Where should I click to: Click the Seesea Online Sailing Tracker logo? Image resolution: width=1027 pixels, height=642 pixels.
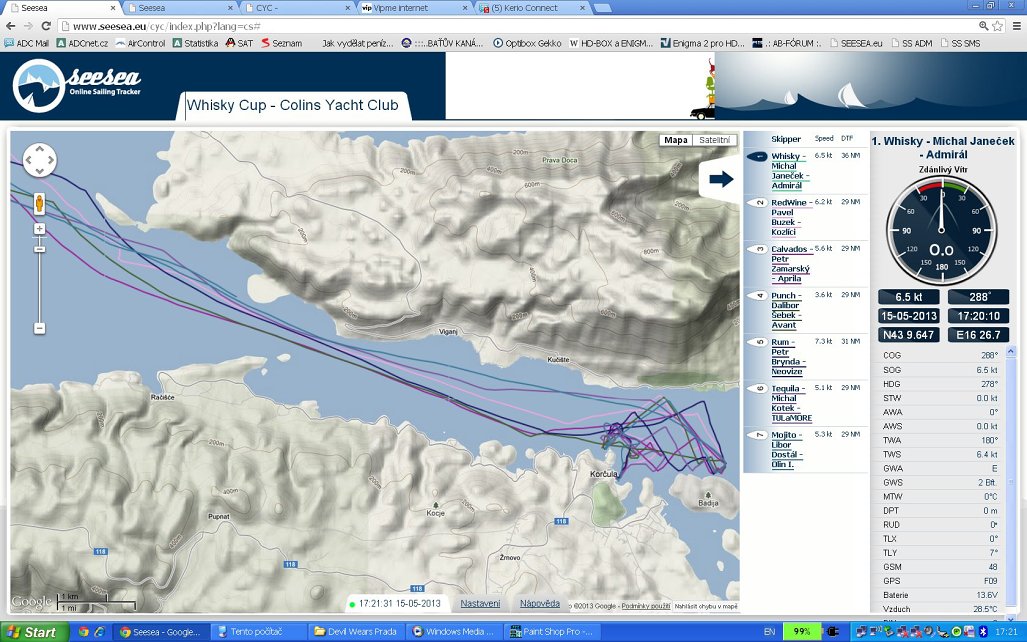point(78,86)
